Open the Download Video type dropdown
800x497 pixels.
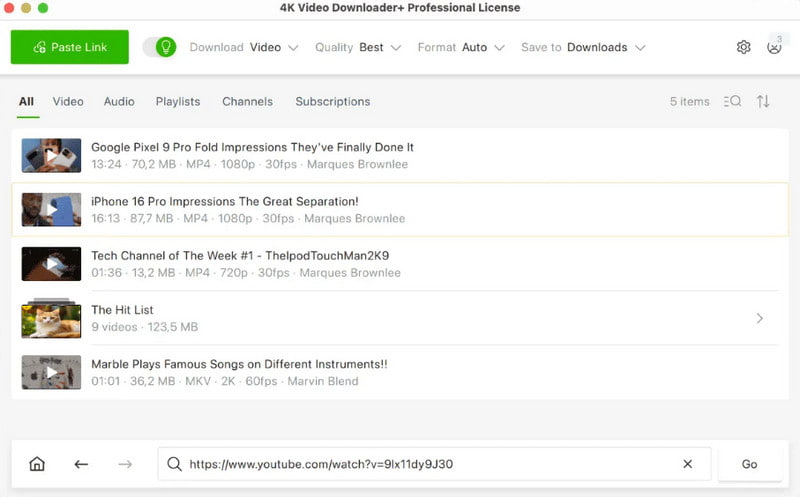pos(244,47)
